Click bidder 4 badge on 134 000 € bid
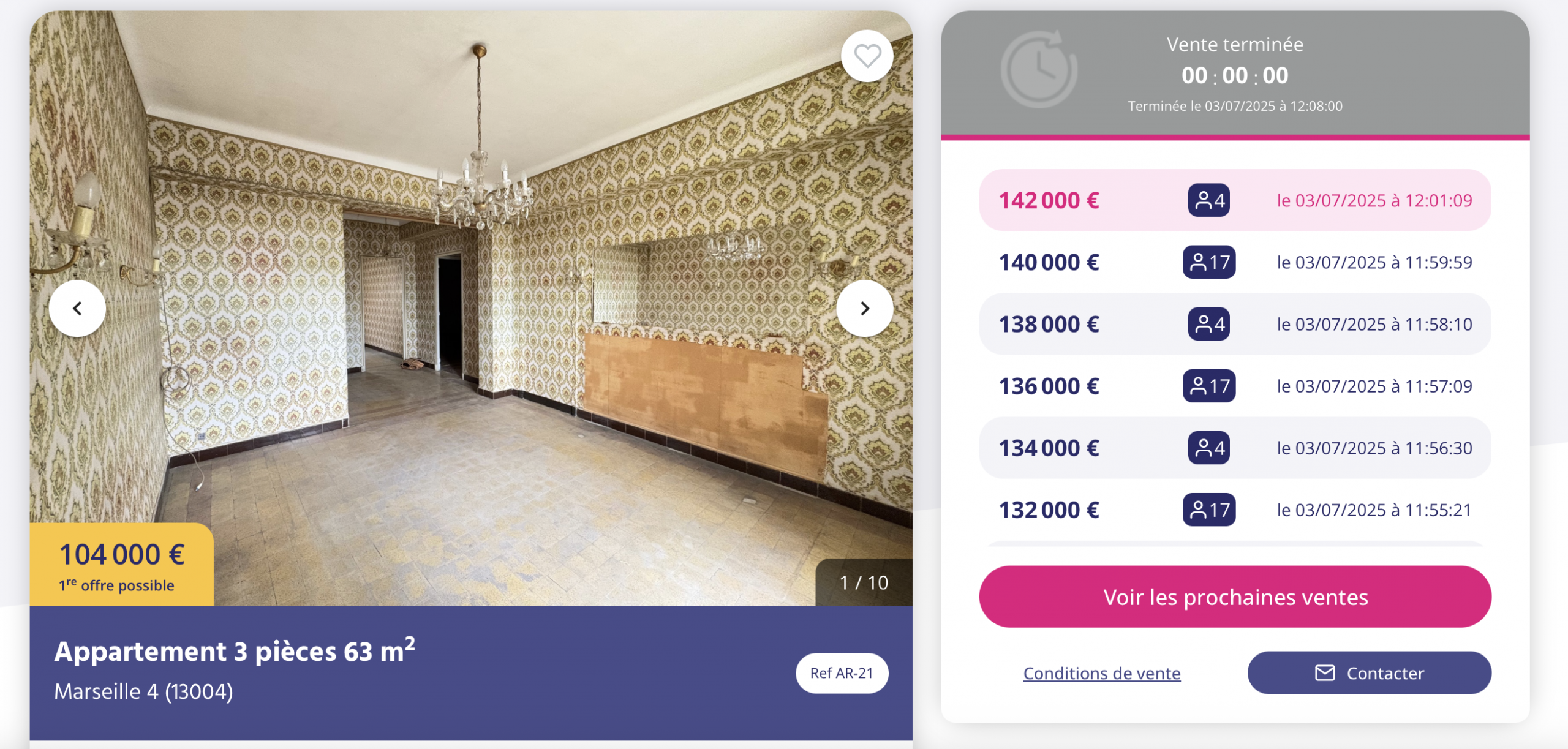 coord(1209,448)
